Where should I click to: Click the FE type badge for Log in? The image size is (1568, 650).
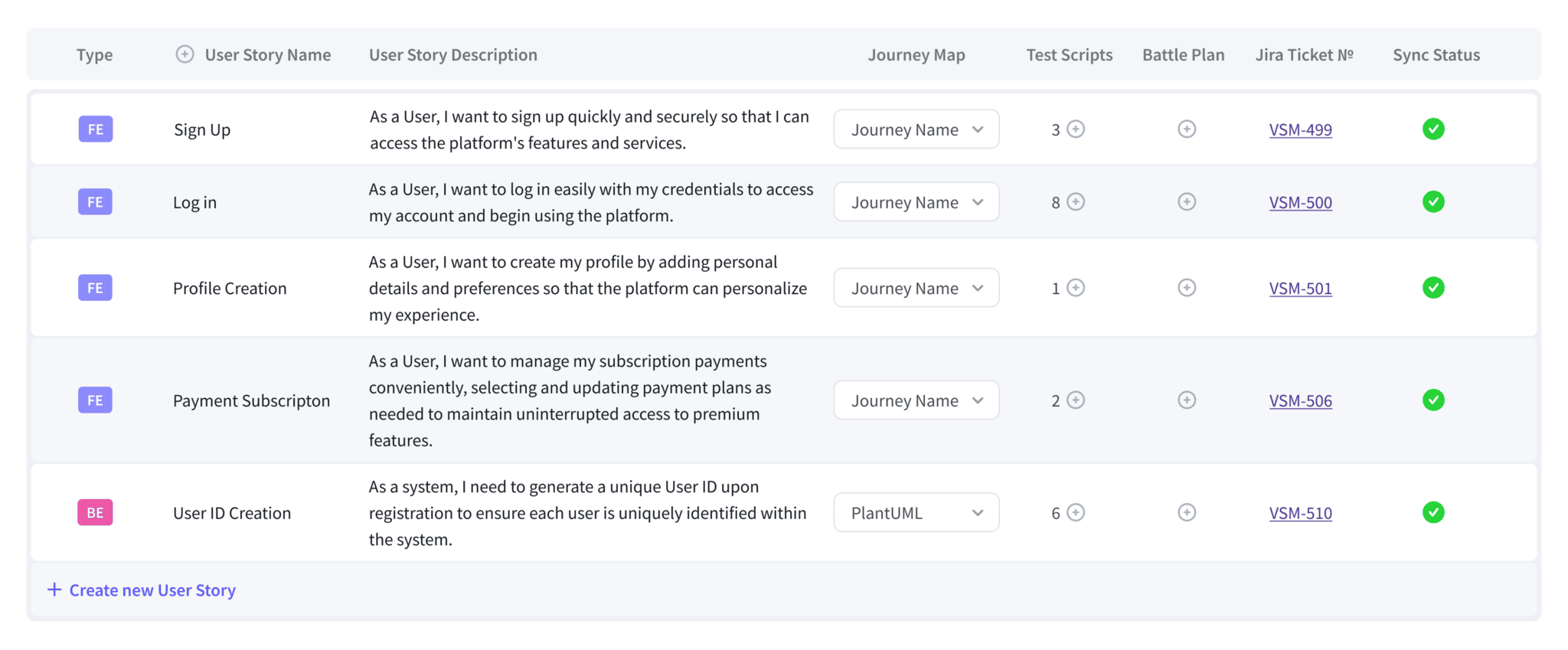pyautogui.click(x=95, y=202)
